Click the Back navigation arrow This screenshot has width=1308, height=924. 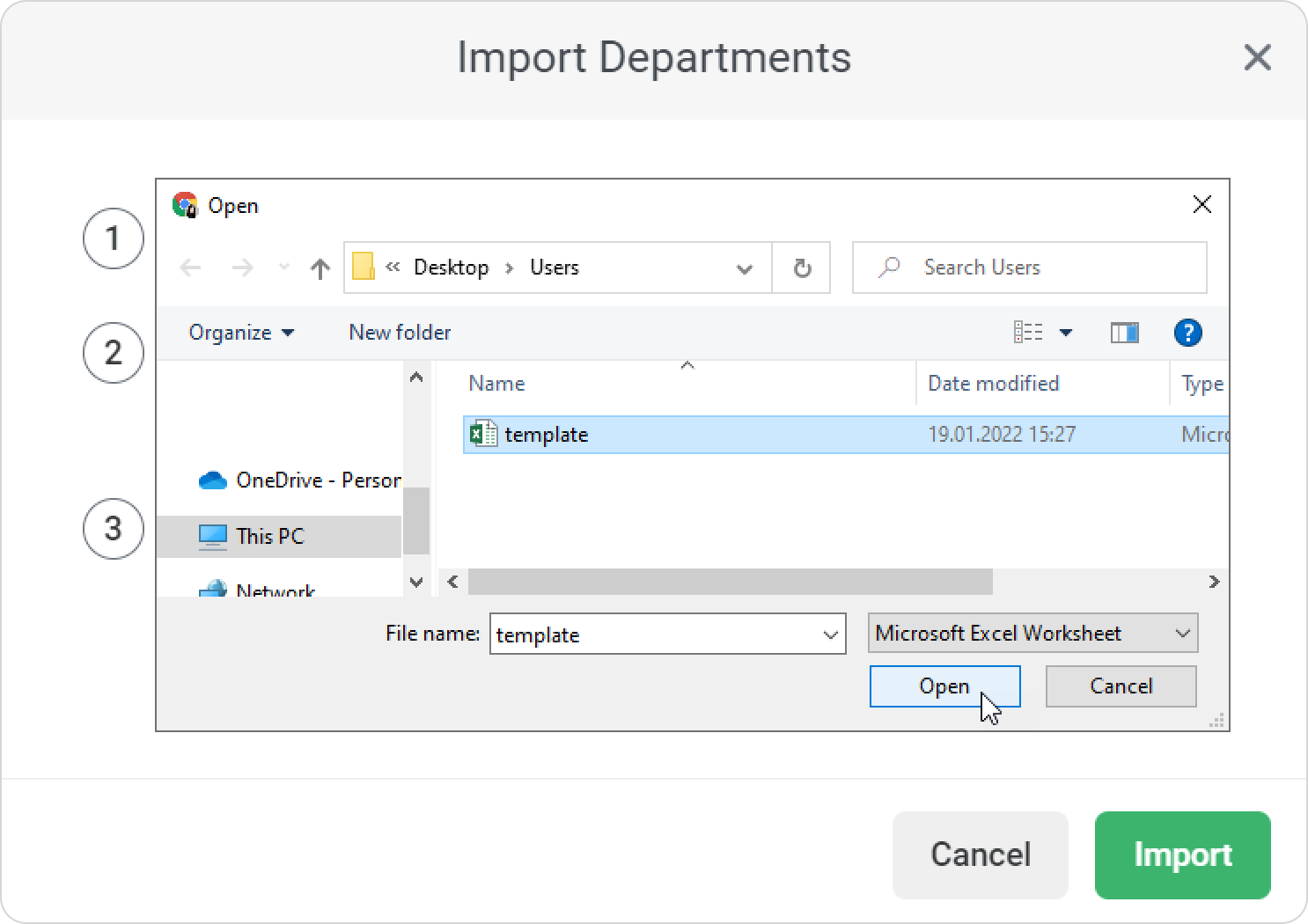(191, 268)
